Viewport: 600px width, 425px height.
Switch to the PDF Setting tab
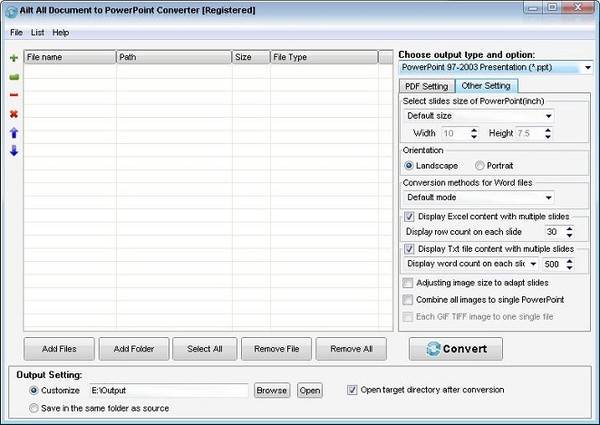pyautogui.click(x=427, y=86)
